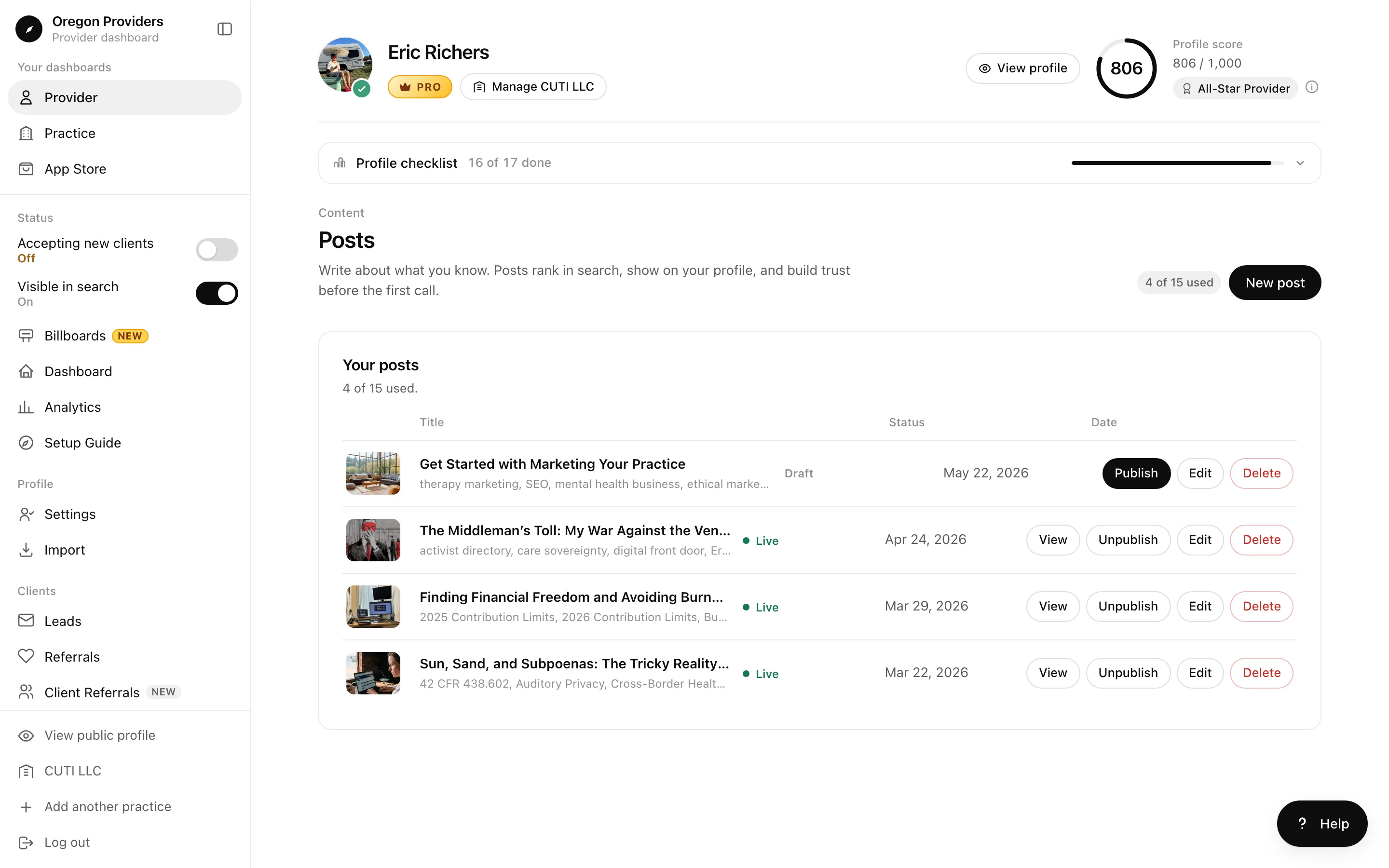This screenshot has width=1389, height=868.
Task: Expand the Profile checklist chevron
Action: (1300, 163)
